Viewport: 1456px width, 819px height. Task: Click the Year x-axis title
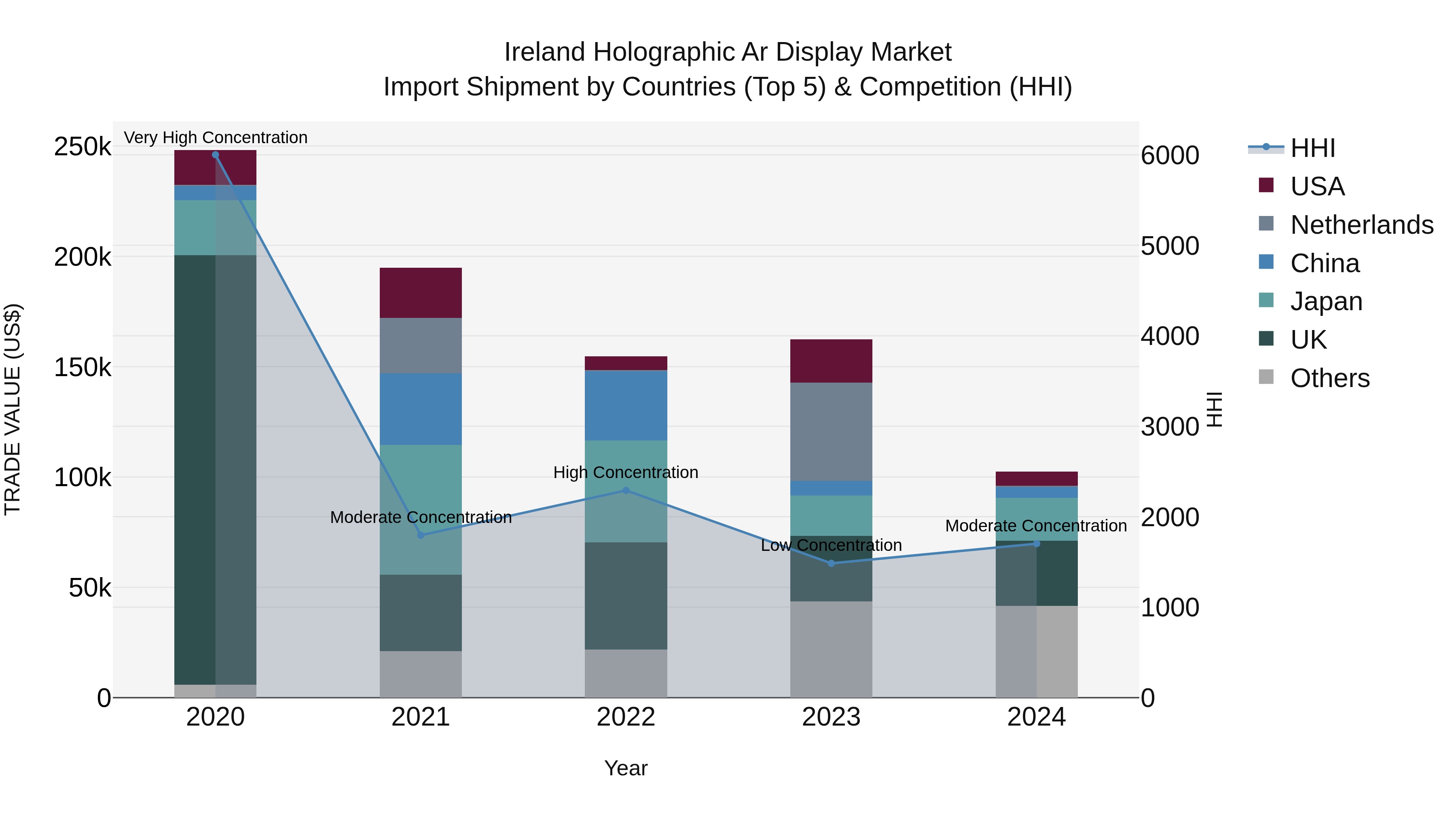coord(626,768)
